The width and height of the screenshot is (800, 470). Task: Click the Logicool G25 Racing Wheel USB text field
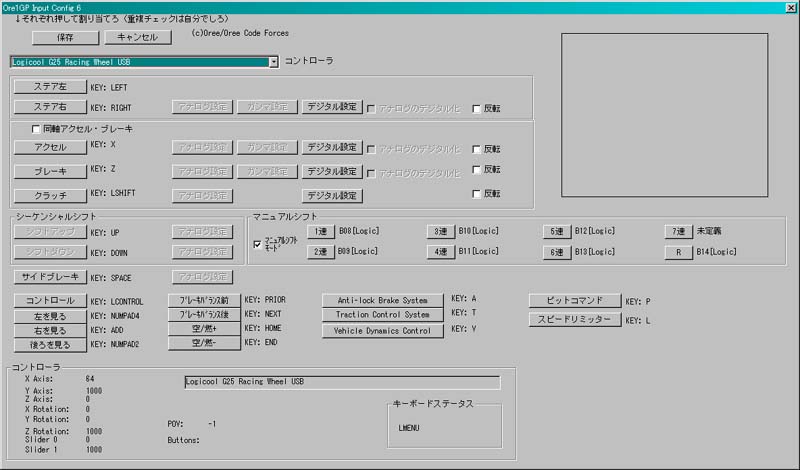click(x=342, y=382)
